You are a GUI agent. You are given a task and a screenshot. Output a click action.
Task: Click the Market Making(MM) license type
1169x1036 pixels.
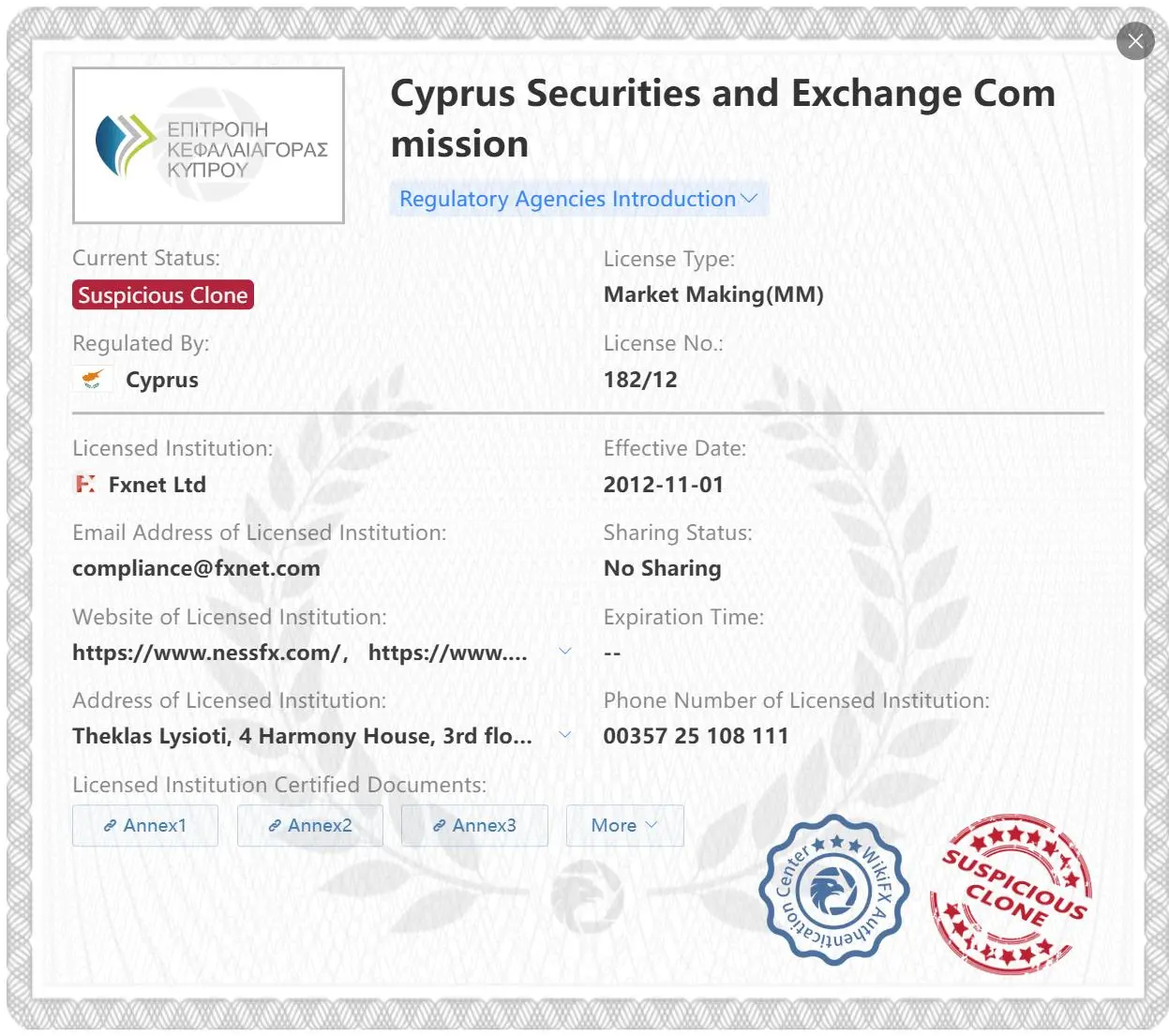pos(713,294)
